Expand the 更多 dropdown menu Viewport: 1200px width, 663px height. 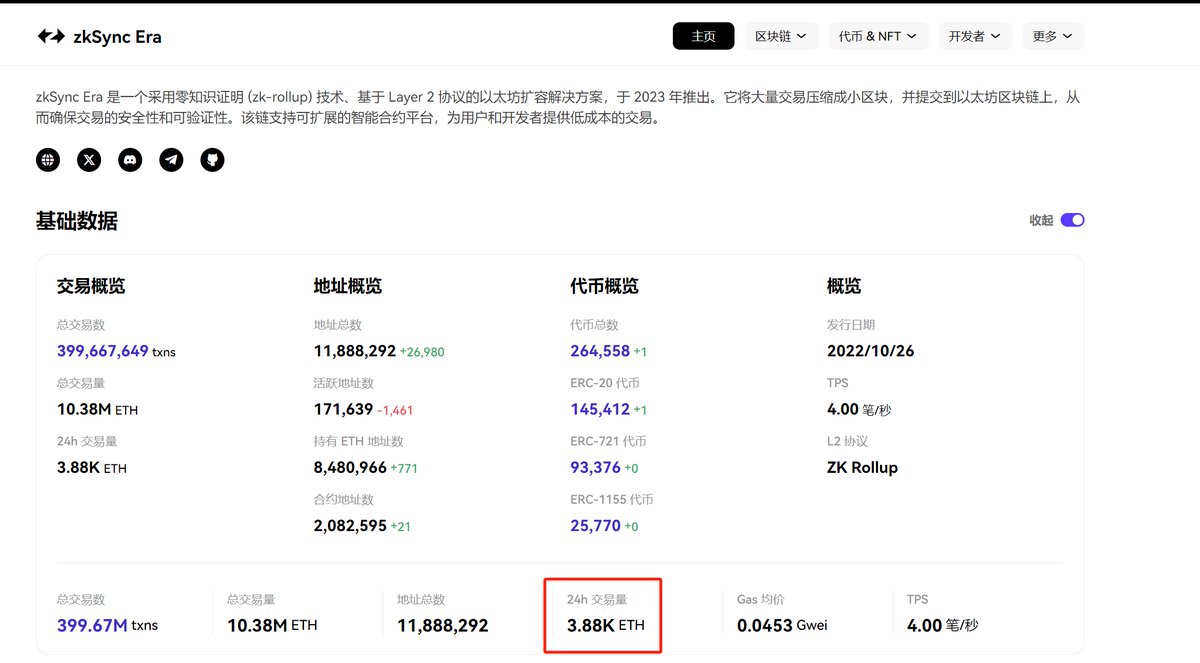1053,36
